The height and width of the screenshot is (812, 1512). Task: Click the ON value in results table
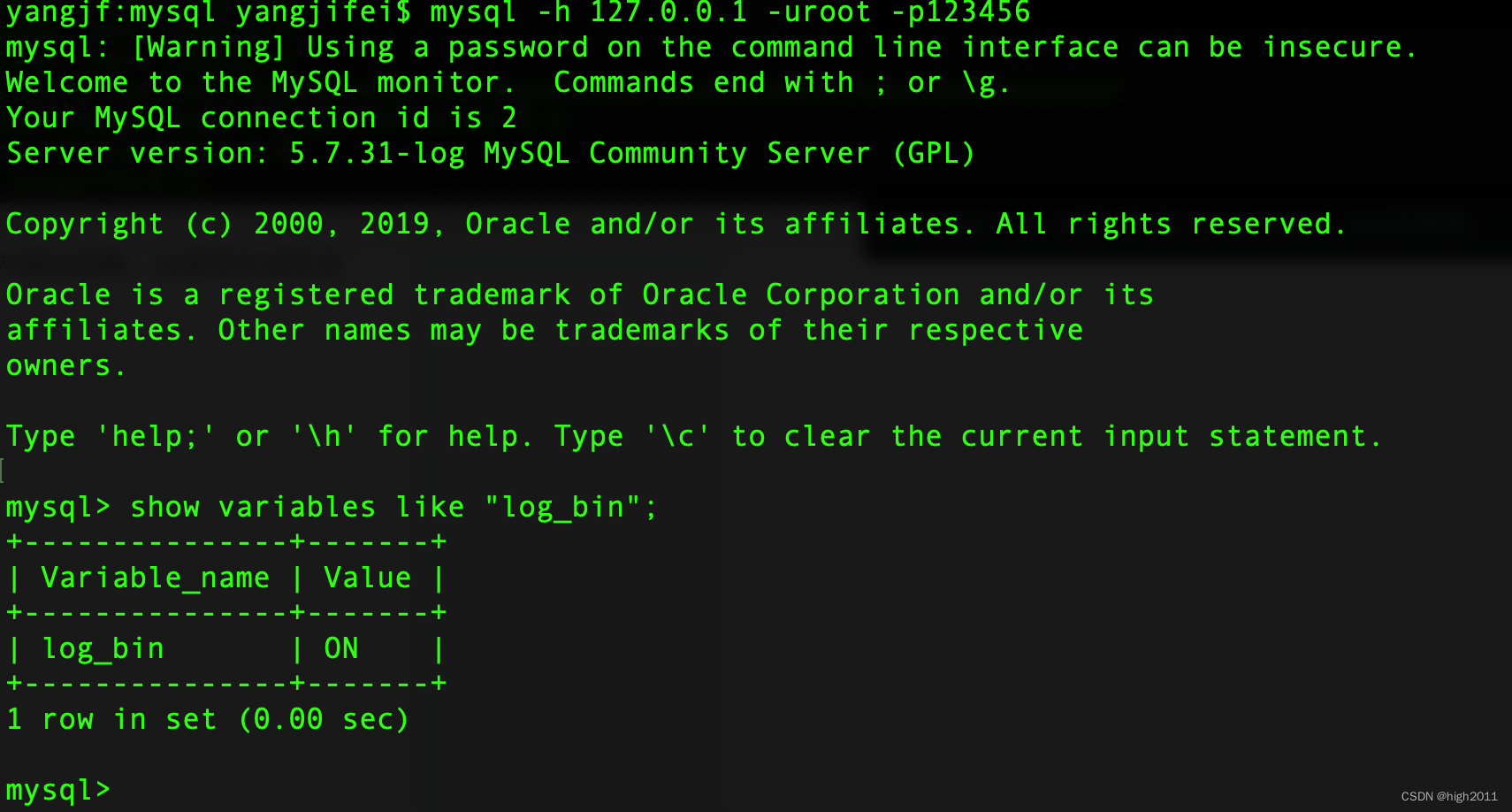pyautogui.click(x=340, y=647)
